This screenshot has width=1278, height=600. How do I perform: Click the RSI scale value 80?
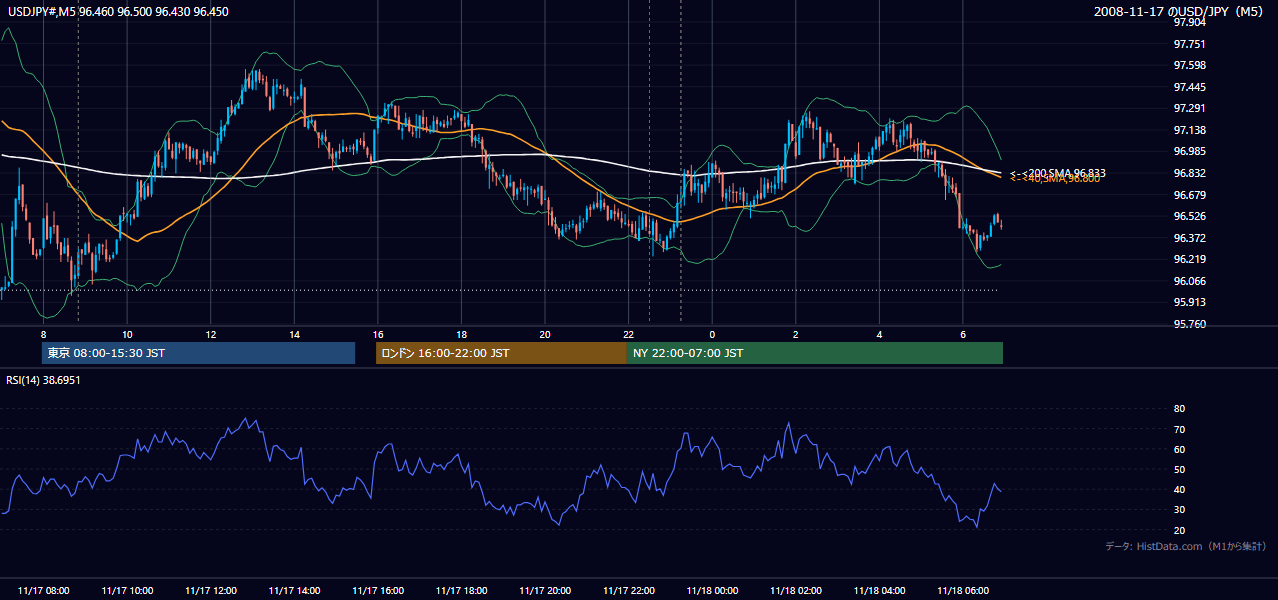click(1179, 409)
